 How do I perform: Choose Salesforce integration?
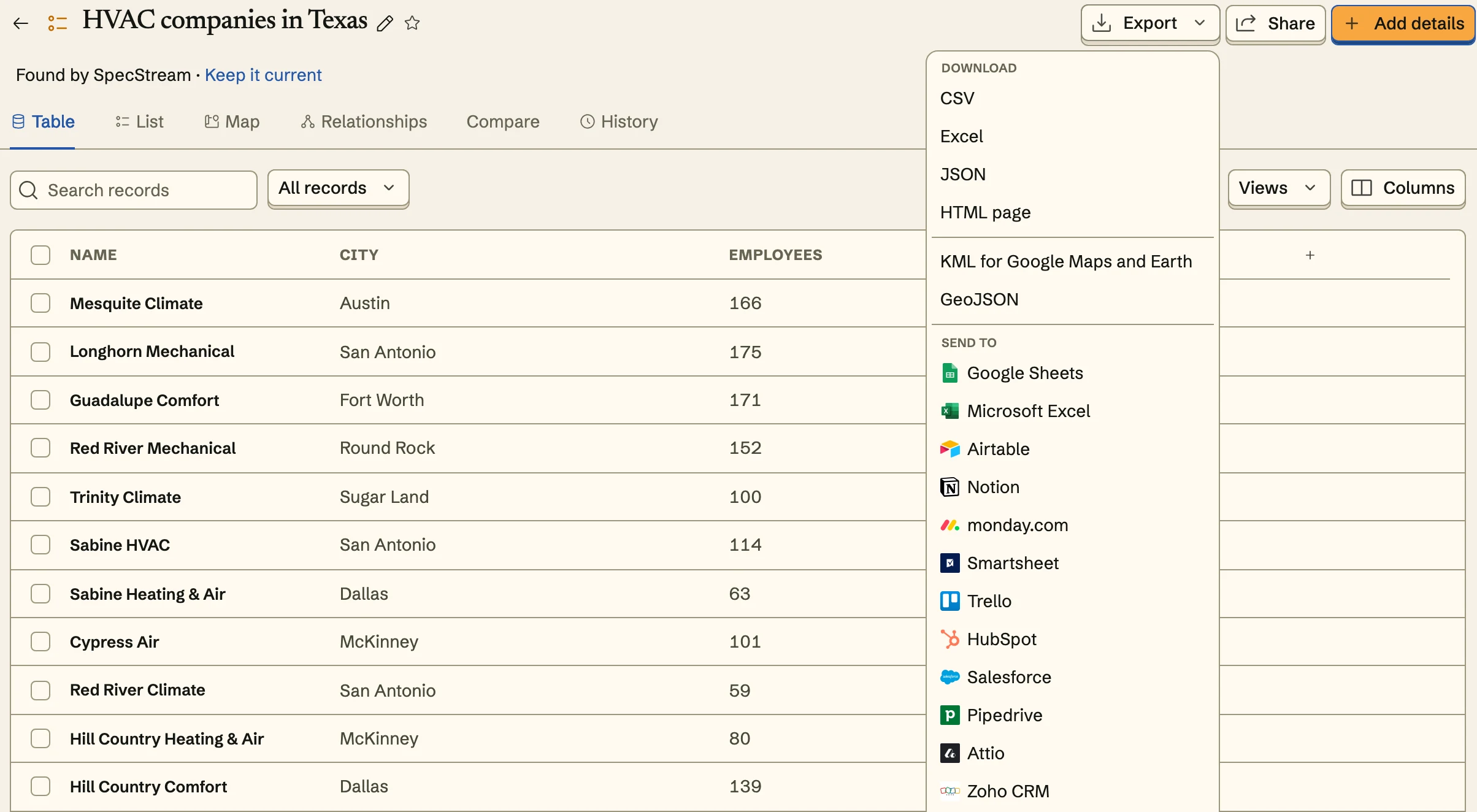pos(1072,677)
